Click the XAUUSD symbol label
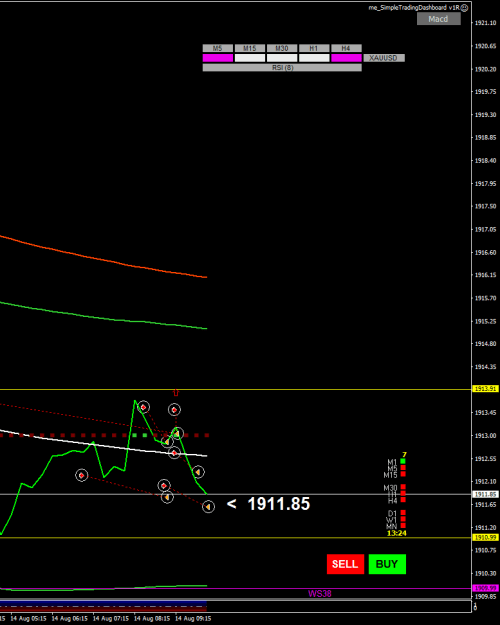This screenshot has width=500, height=625. [x=384, y=58]
